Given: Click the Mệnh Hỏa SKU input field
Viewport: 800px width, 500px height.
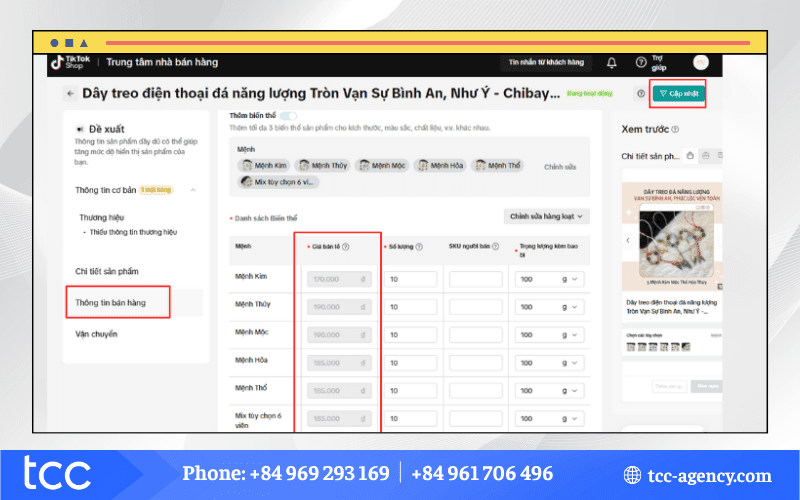Looking at the screenshot, I should 476,363.
